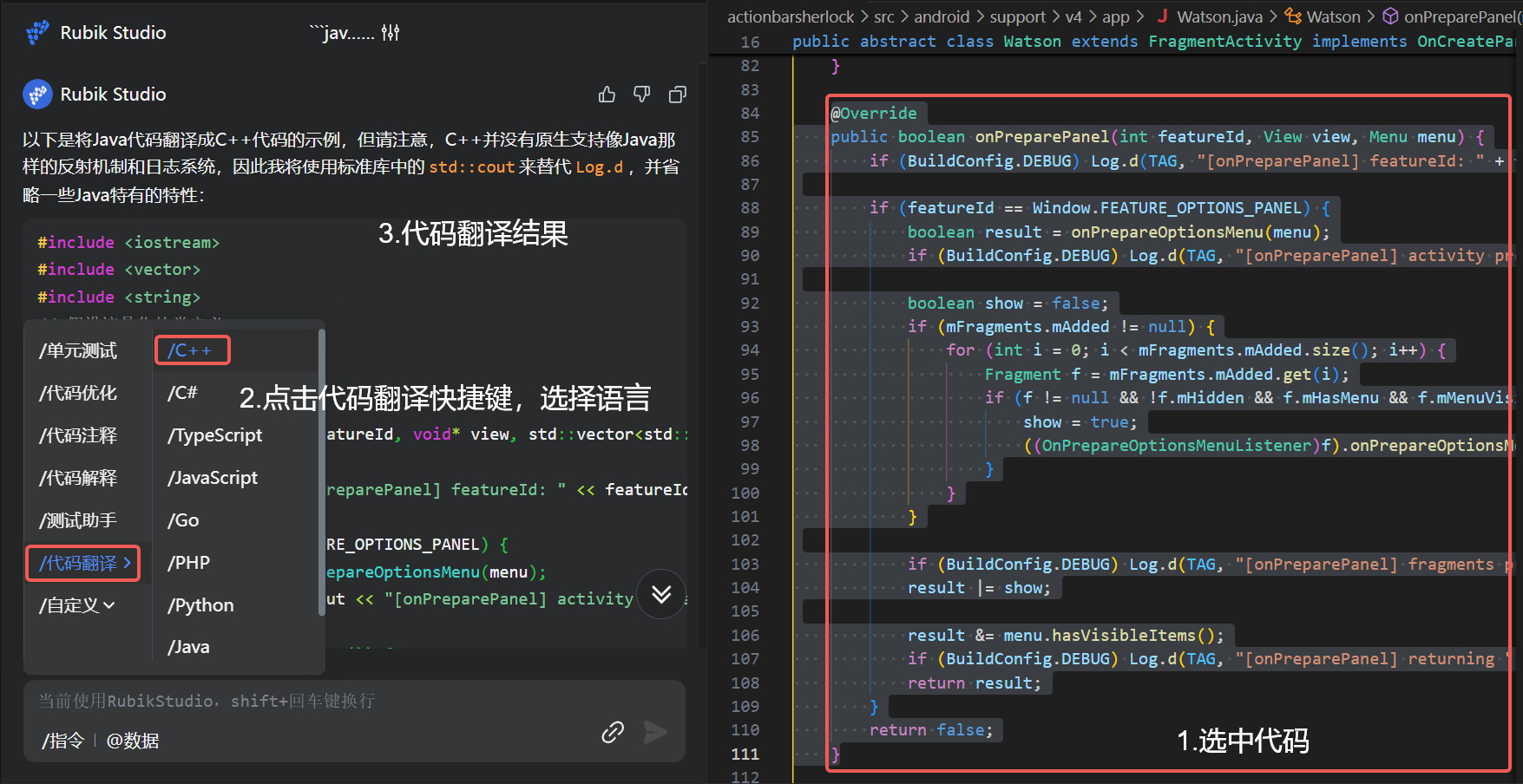Click the onPreparePanel method icon in breadcrumb

point(1390,16)
